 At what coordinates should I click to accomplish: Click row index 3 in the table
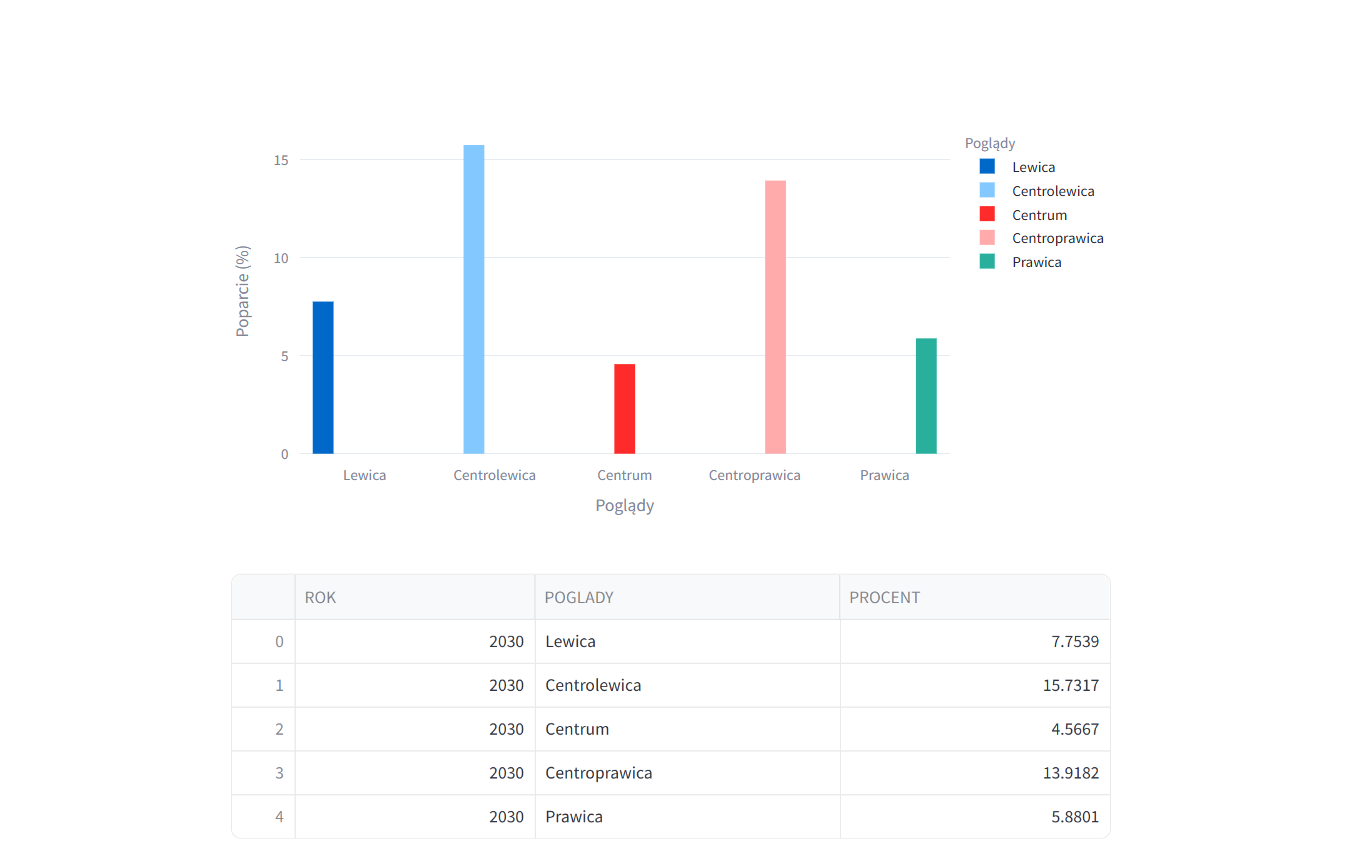tap(264, 773)
